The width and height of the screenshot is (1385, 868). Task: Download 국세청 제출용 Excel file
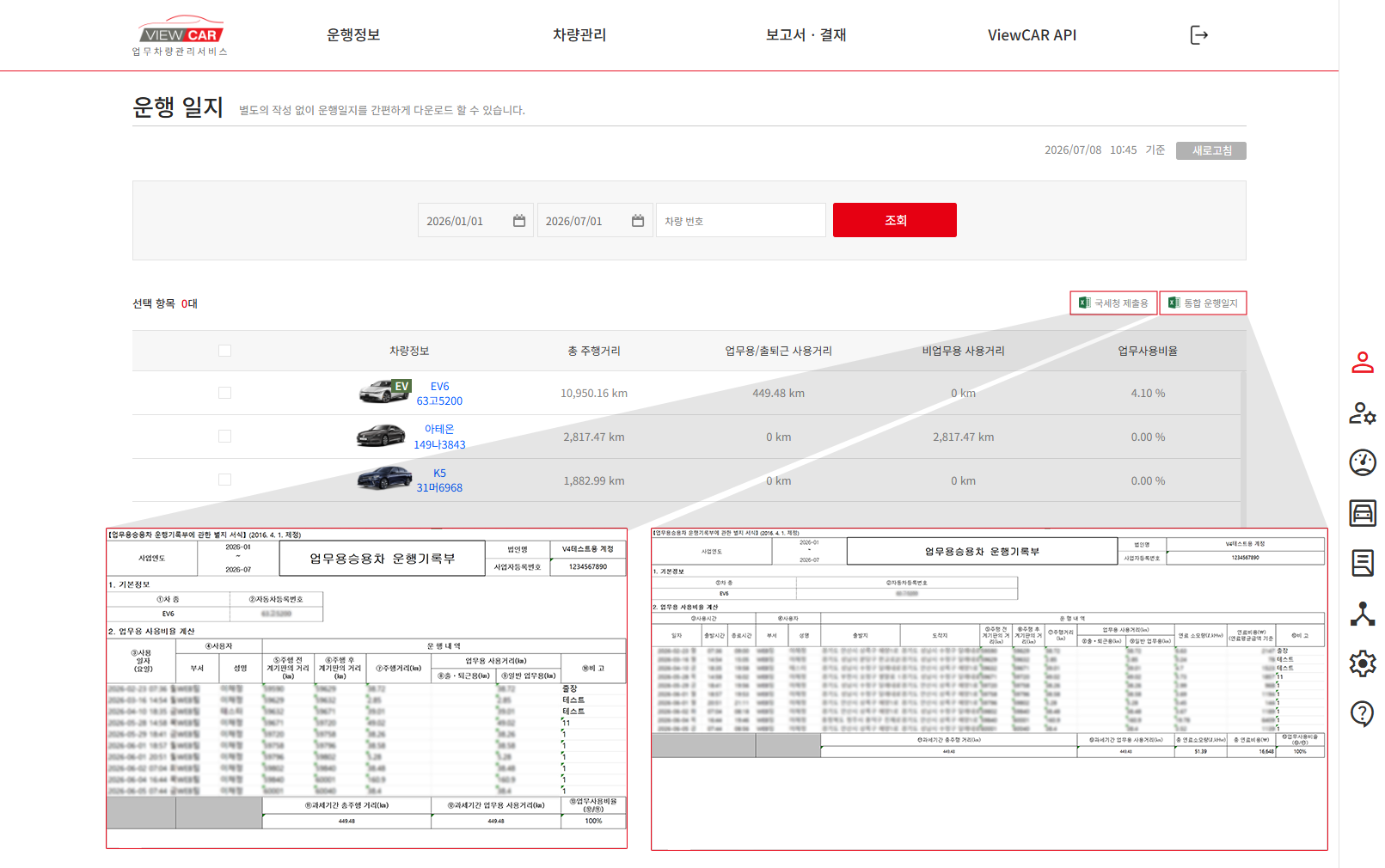pyautogui.click(x=1113, y=303)
